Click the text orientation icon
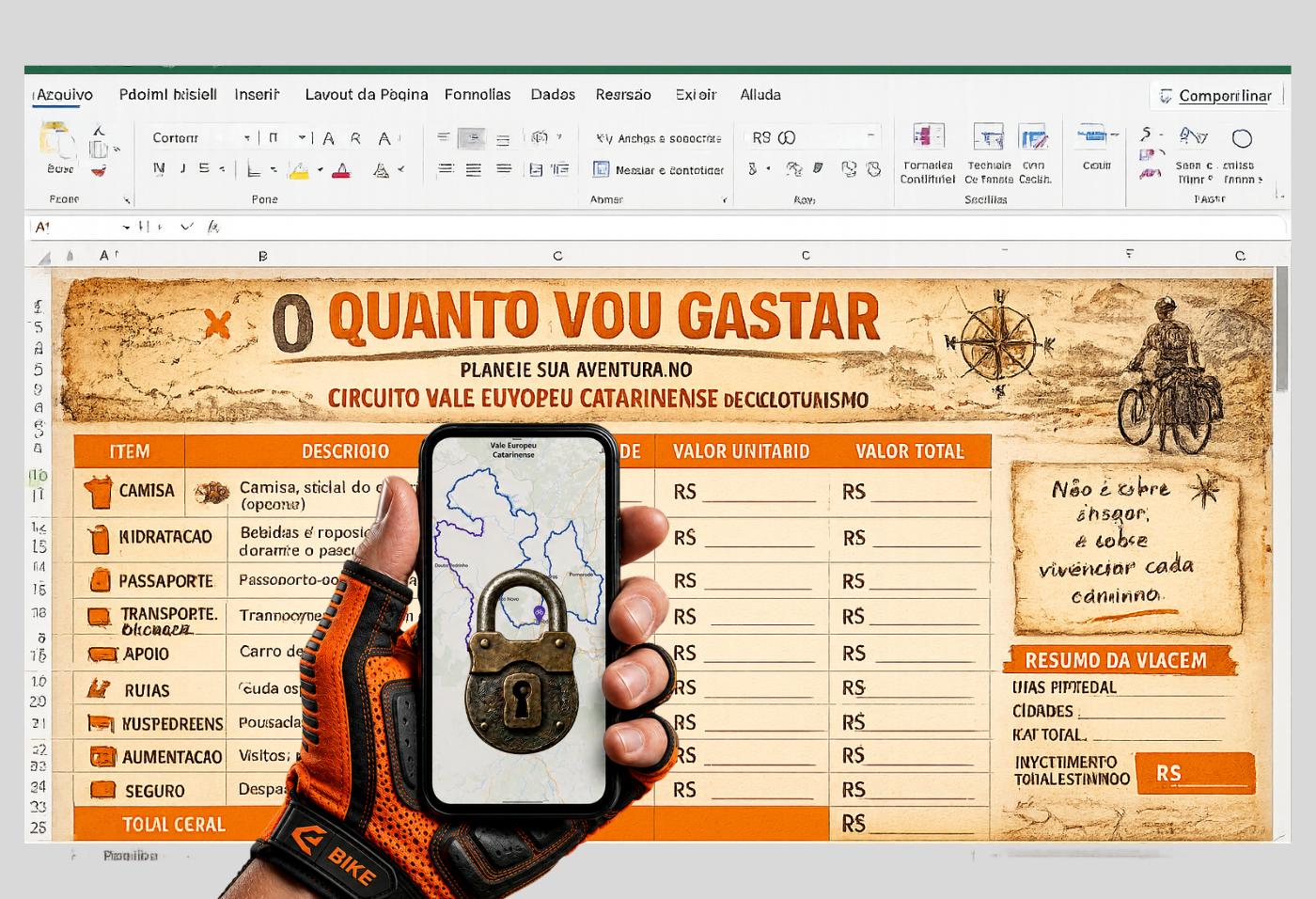Image resolution: width=1316 pixels, height=899 pixels. (540, 137)
